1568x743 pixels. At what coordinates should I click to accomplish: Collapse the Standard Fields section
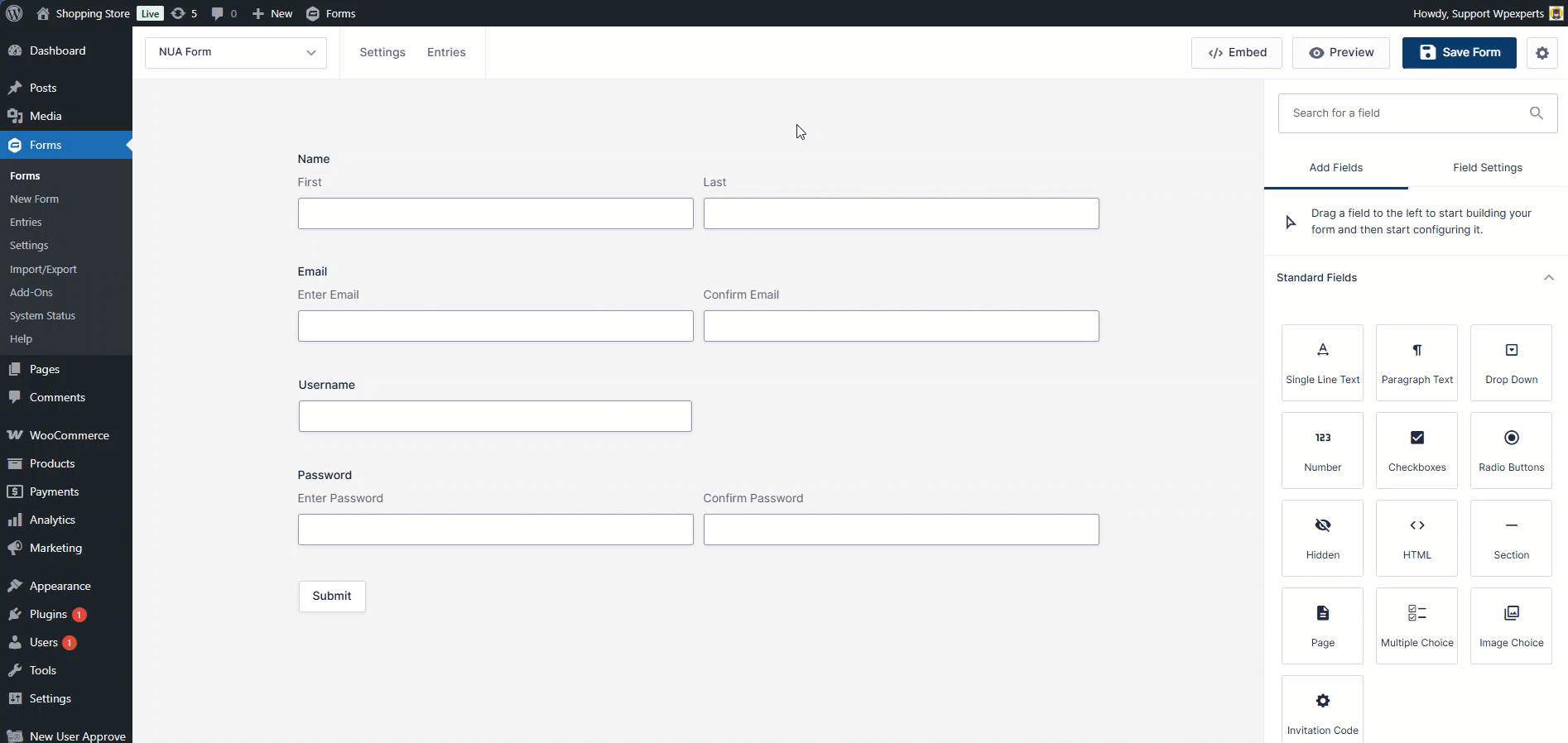(x=1548, y=278)
